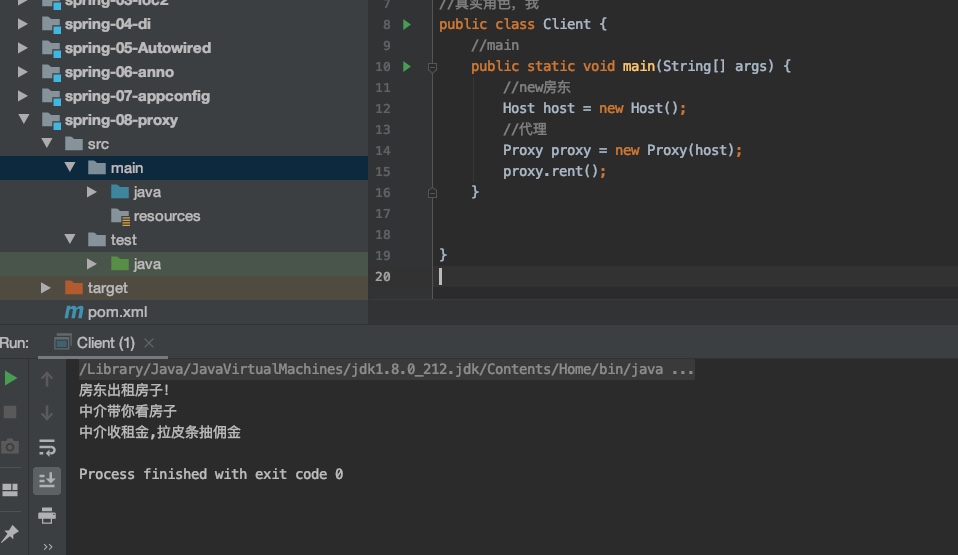This screenshot has width=958, height=555.
Task: Run Client class from gutter arrow on line 8
Action: 407,24
